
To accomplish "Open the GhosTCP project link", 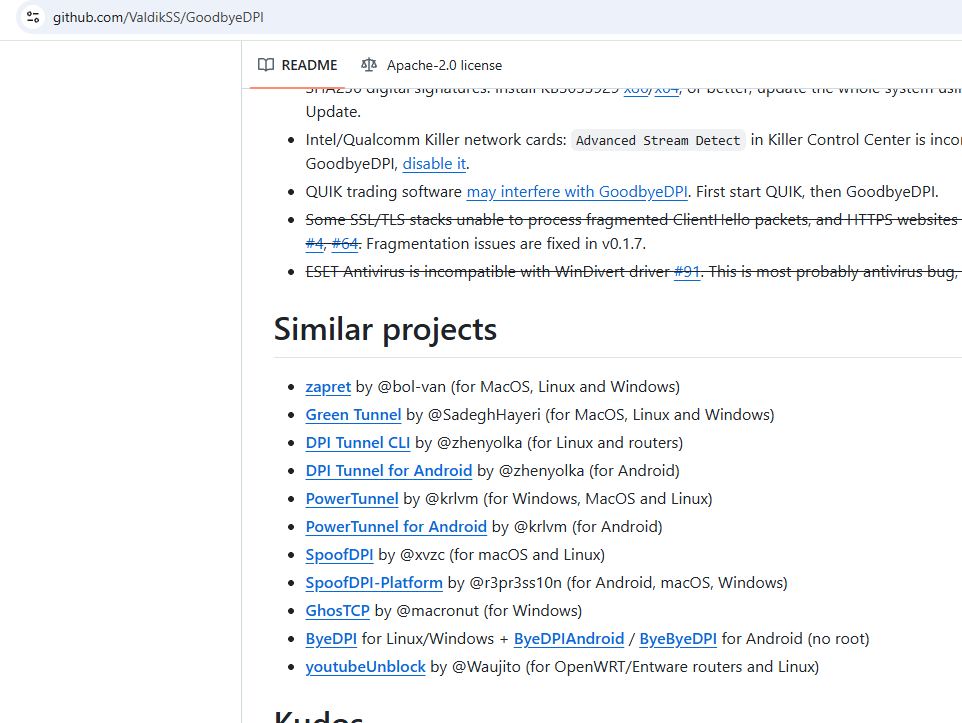I will (337, 611).
